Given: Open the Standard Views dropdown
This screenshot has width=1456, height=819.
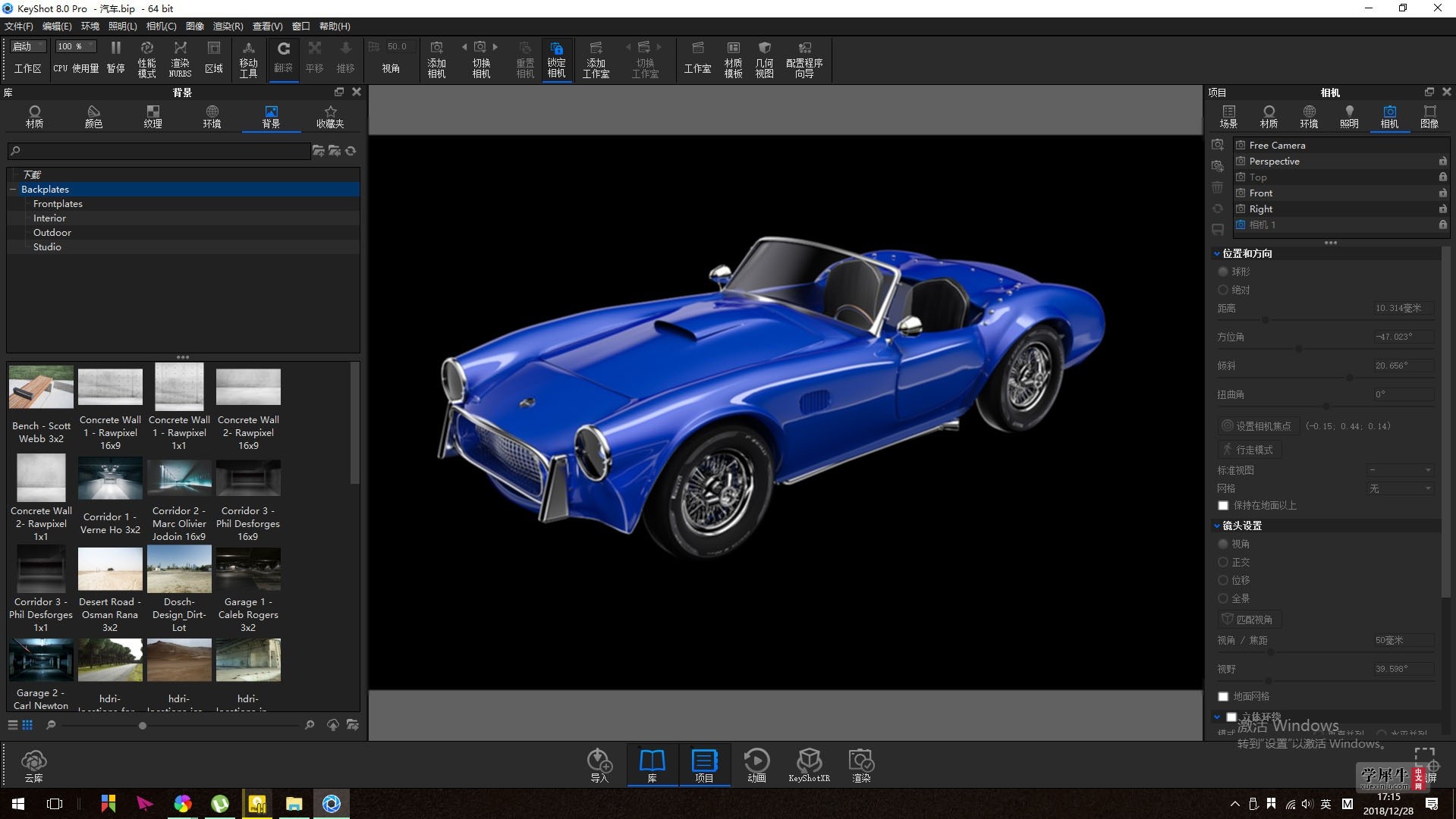Looking at the screenshot, I should 1401,470.
